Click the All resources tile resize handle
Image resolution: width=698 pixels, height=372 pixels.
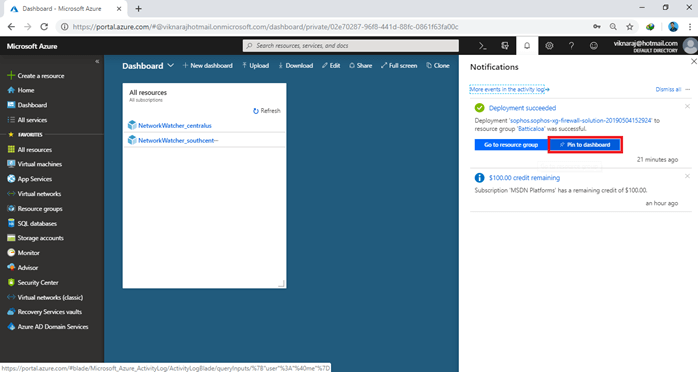(x=281, y=283)
